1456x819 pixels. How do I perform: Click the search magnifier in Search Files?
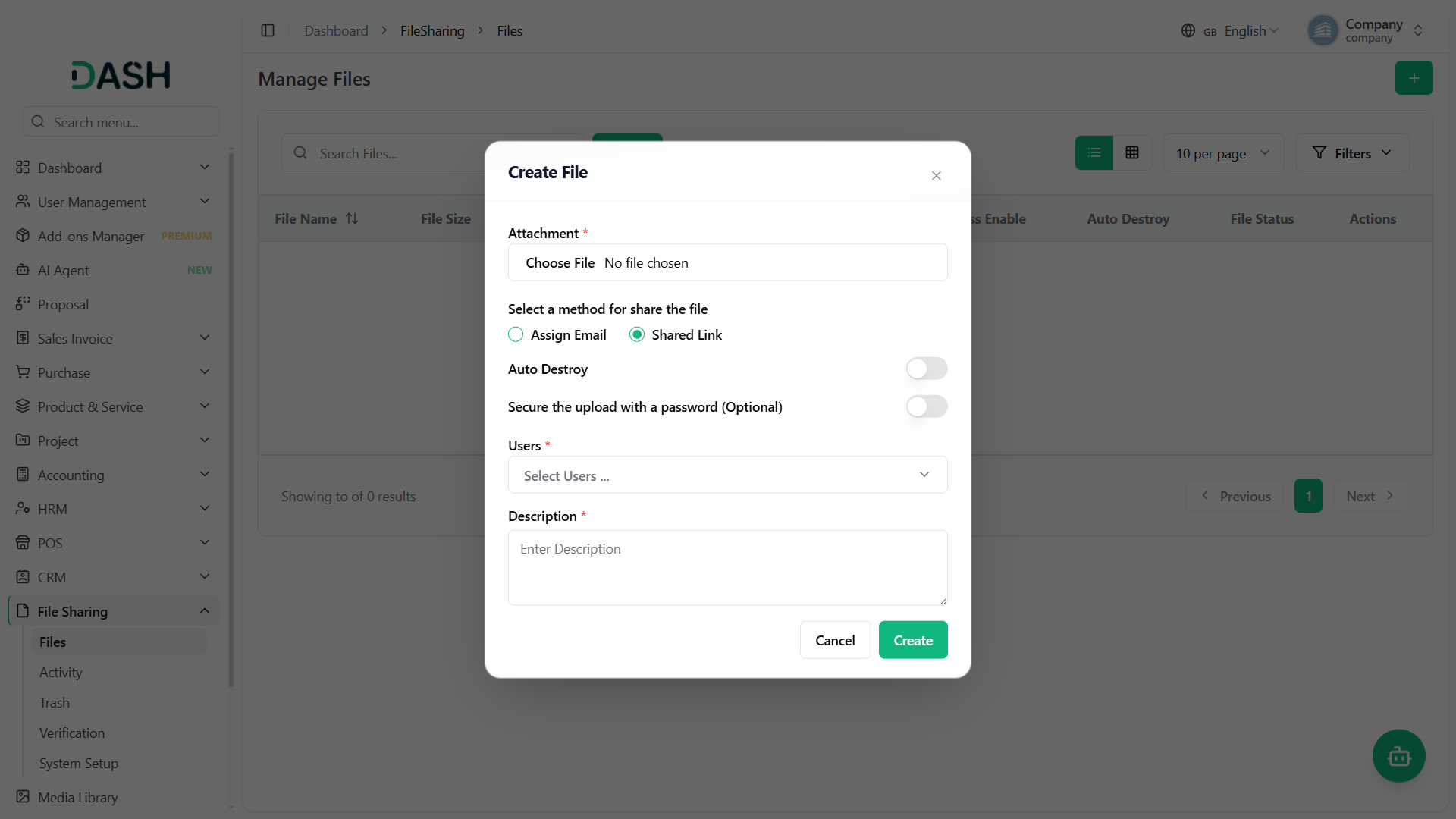[300, 152]
